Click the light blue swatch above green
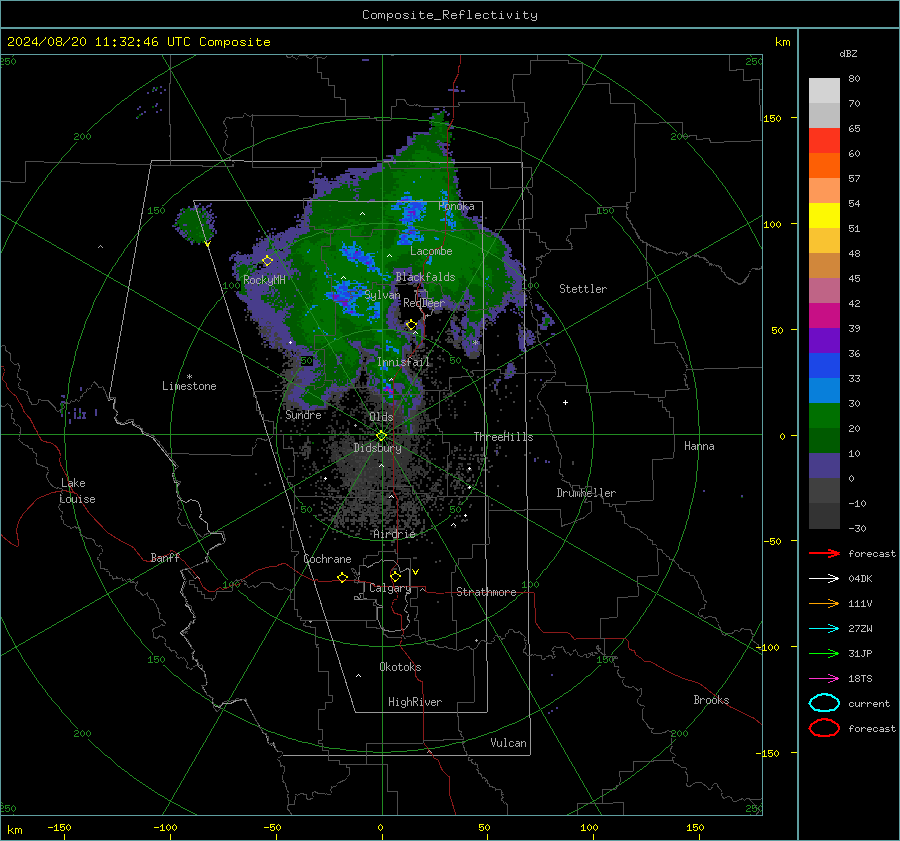 tap(824, 390)
